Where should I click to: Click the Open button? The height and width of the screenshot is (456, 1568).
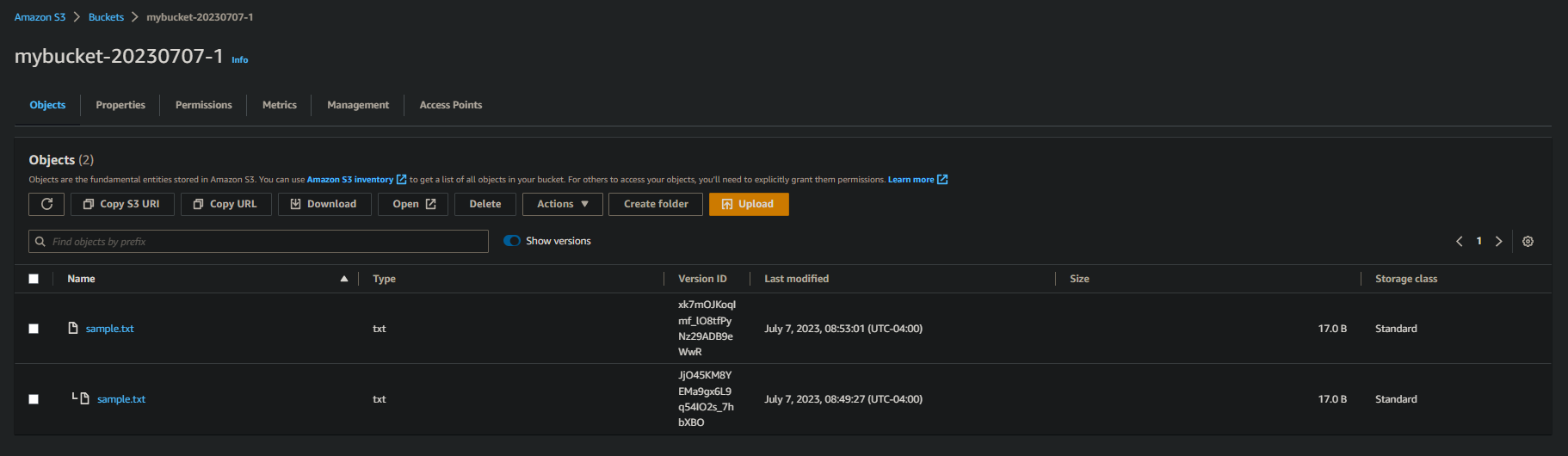pyautogui.click(x=413, y=204)
